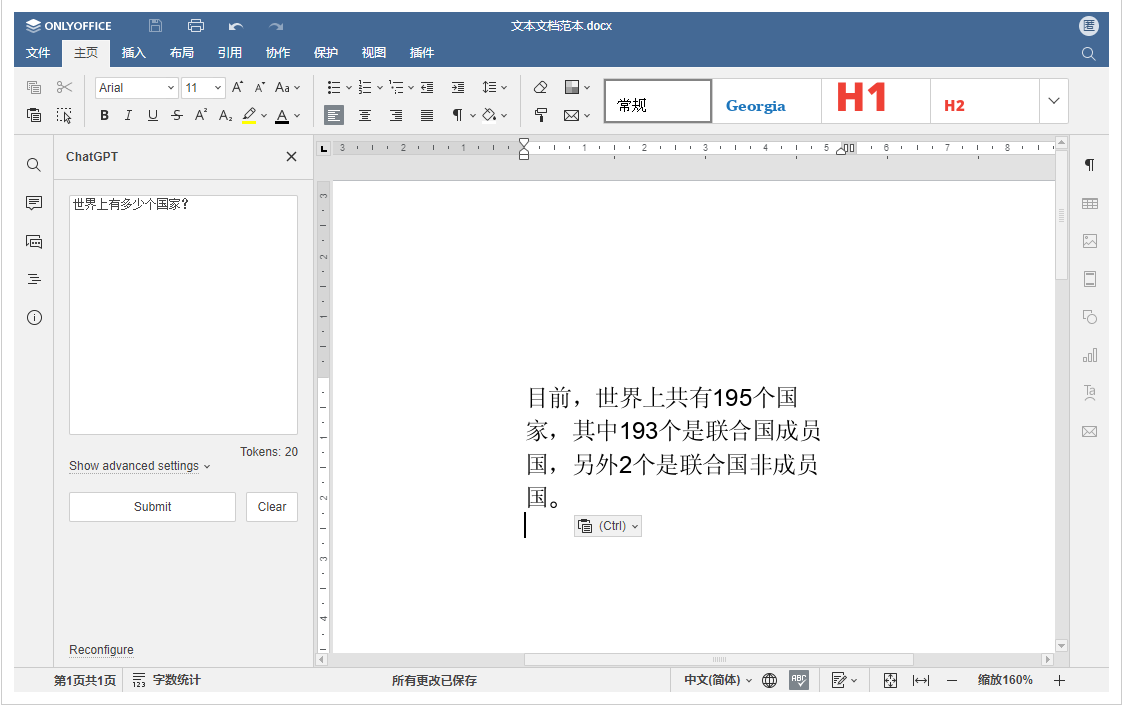Expand the Show advanced settings options
1125x709 pixels.
[x=133, y=466]
